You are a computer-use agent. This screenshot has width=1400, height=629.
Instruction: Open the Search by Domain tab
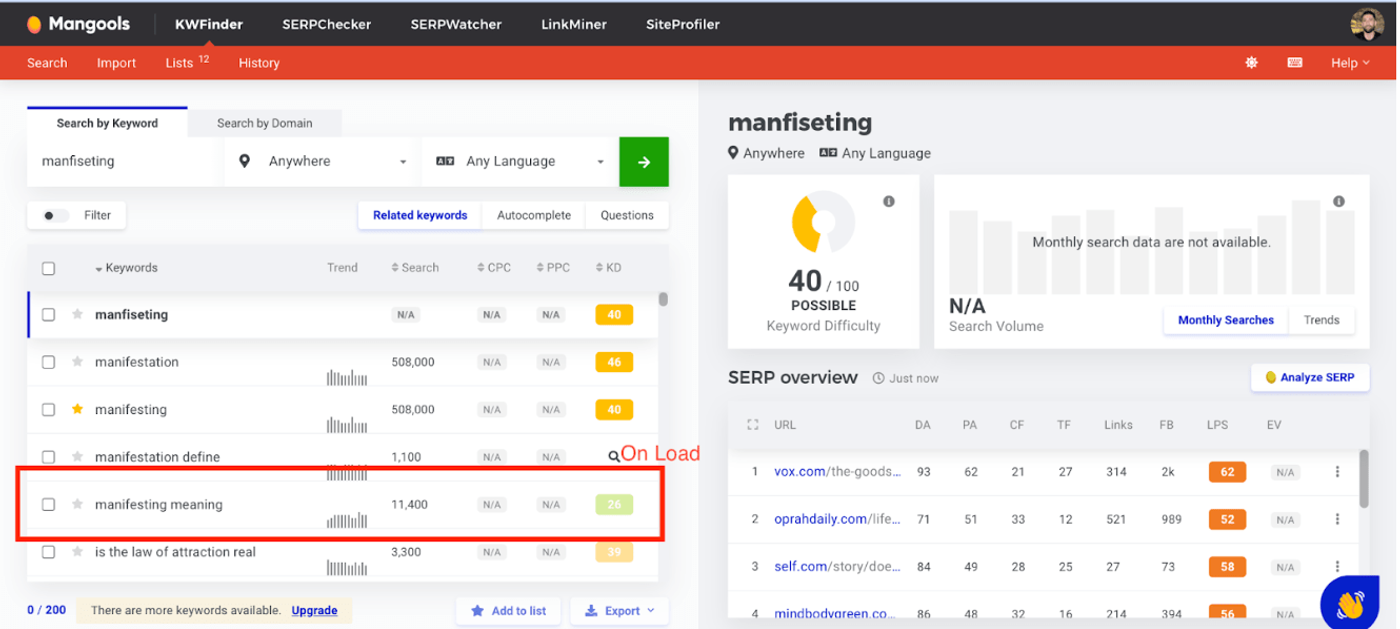pos(265,123)
